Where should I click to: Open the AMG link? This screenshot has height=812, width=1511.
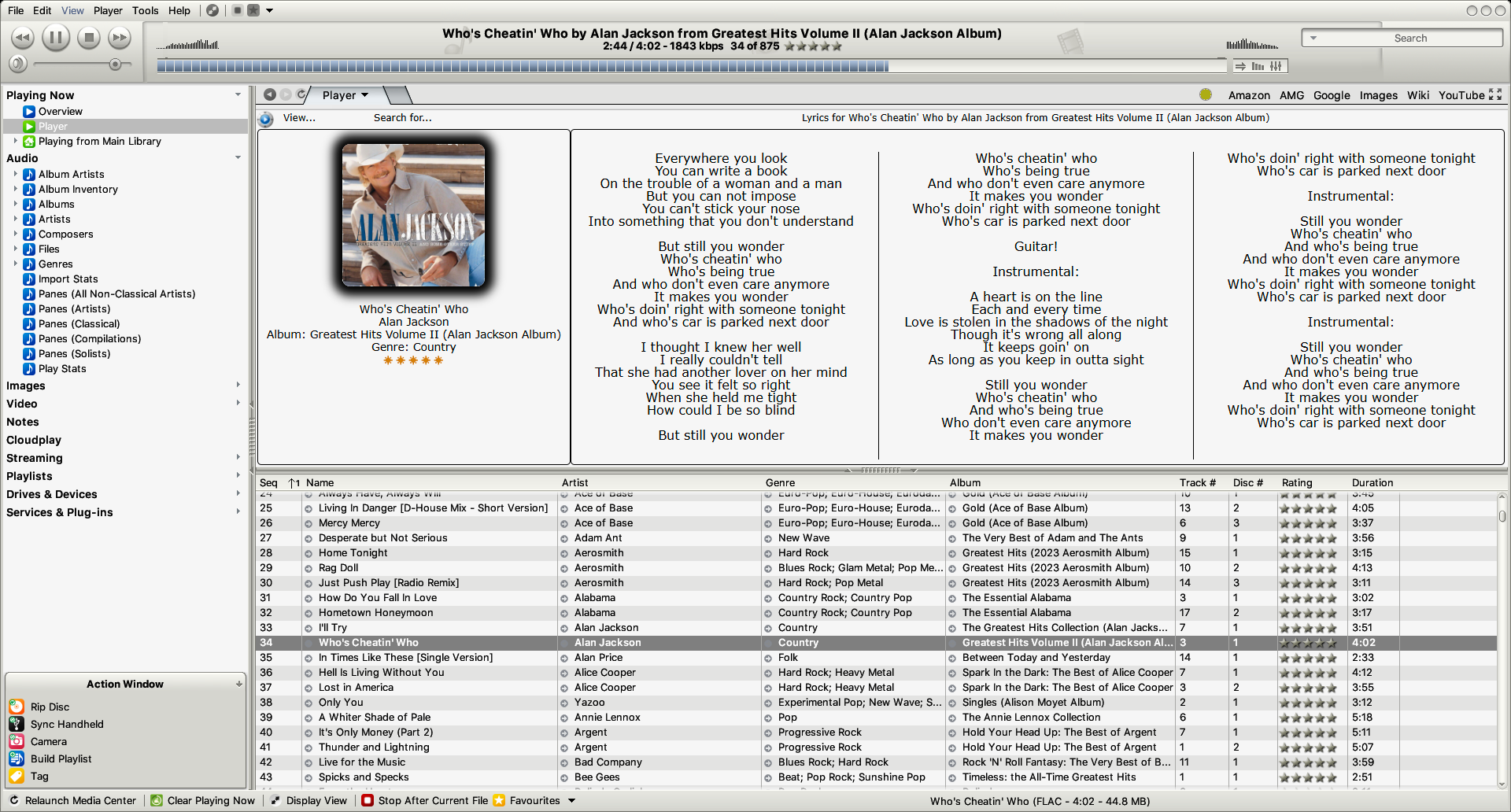[x=1291, y=95]
